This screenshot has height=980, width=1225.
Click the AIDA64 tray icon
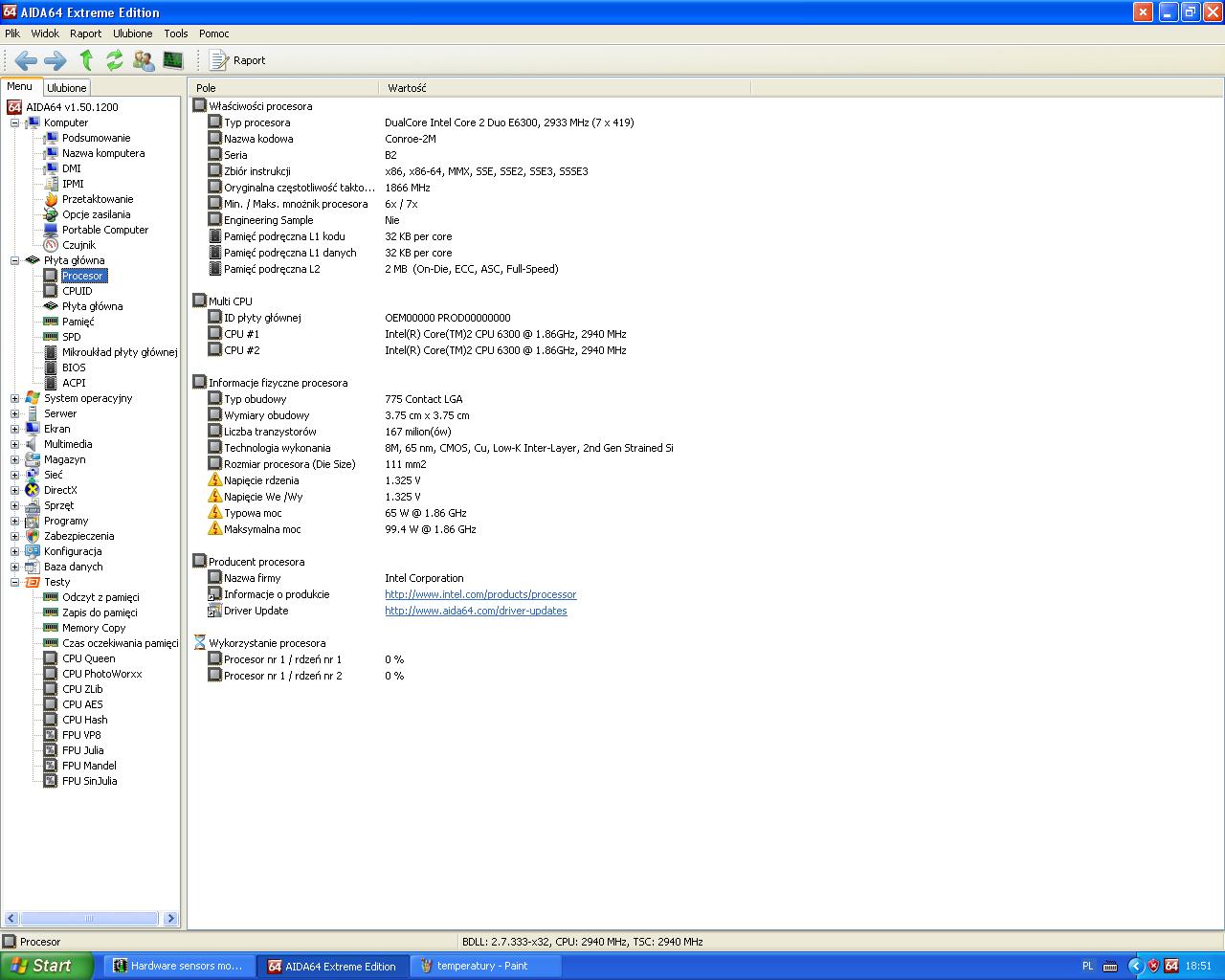coord(1171,967)
